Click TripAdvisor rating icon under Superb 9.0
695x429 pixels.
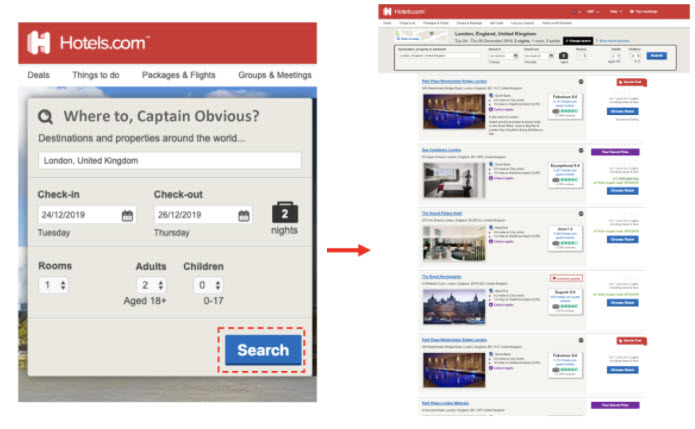pos(555,306)
